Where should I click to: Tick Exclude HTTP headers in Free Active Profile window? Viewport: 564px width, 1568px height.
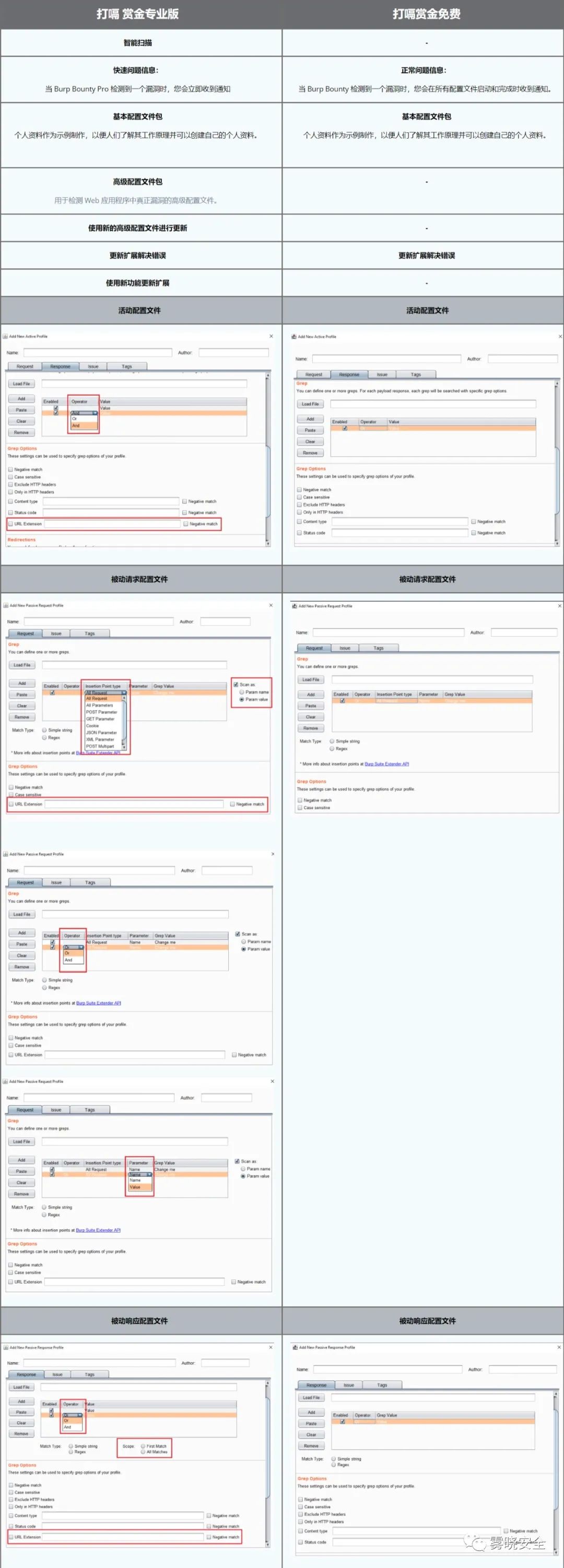coord(299,504)
